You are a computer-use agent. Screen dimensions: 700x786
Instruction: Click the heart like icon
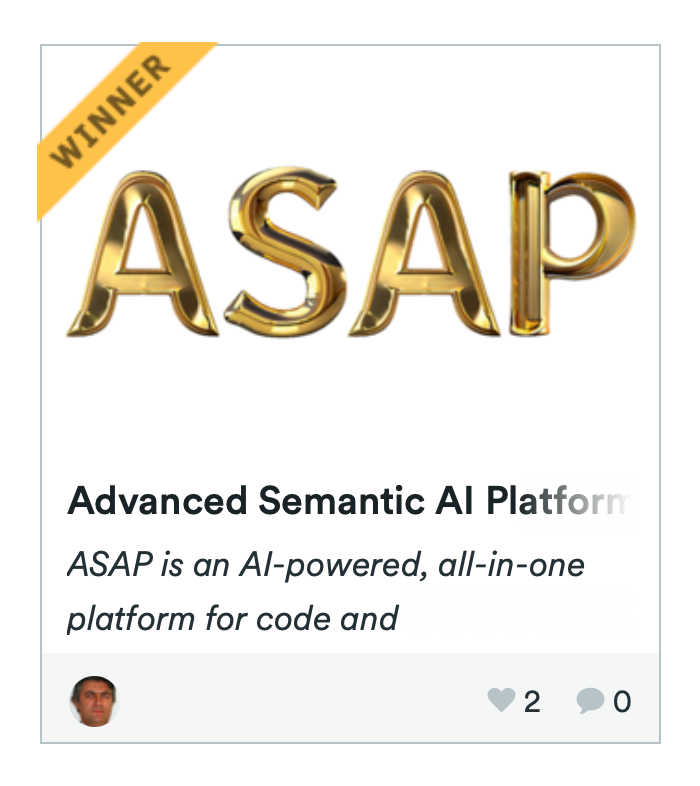click(500, 701)
